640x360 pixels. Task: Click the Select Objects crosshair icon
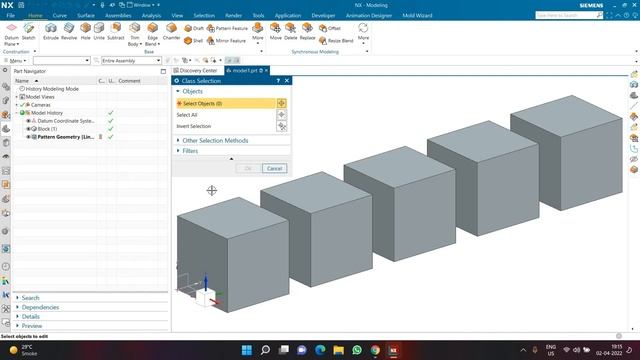281,103
